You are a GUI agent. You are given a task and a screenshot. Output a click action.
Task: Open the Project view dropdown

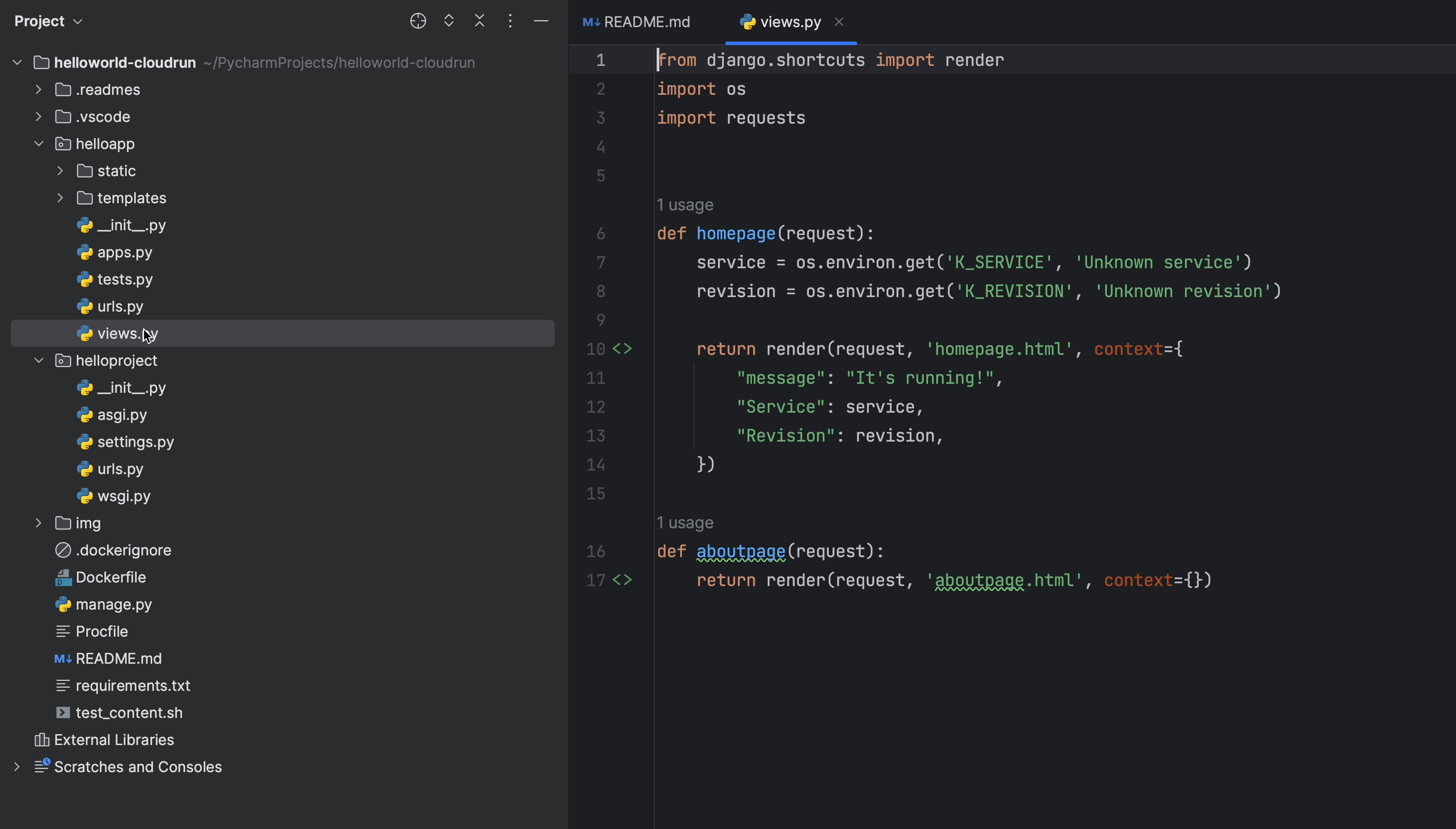click(48, 22)
